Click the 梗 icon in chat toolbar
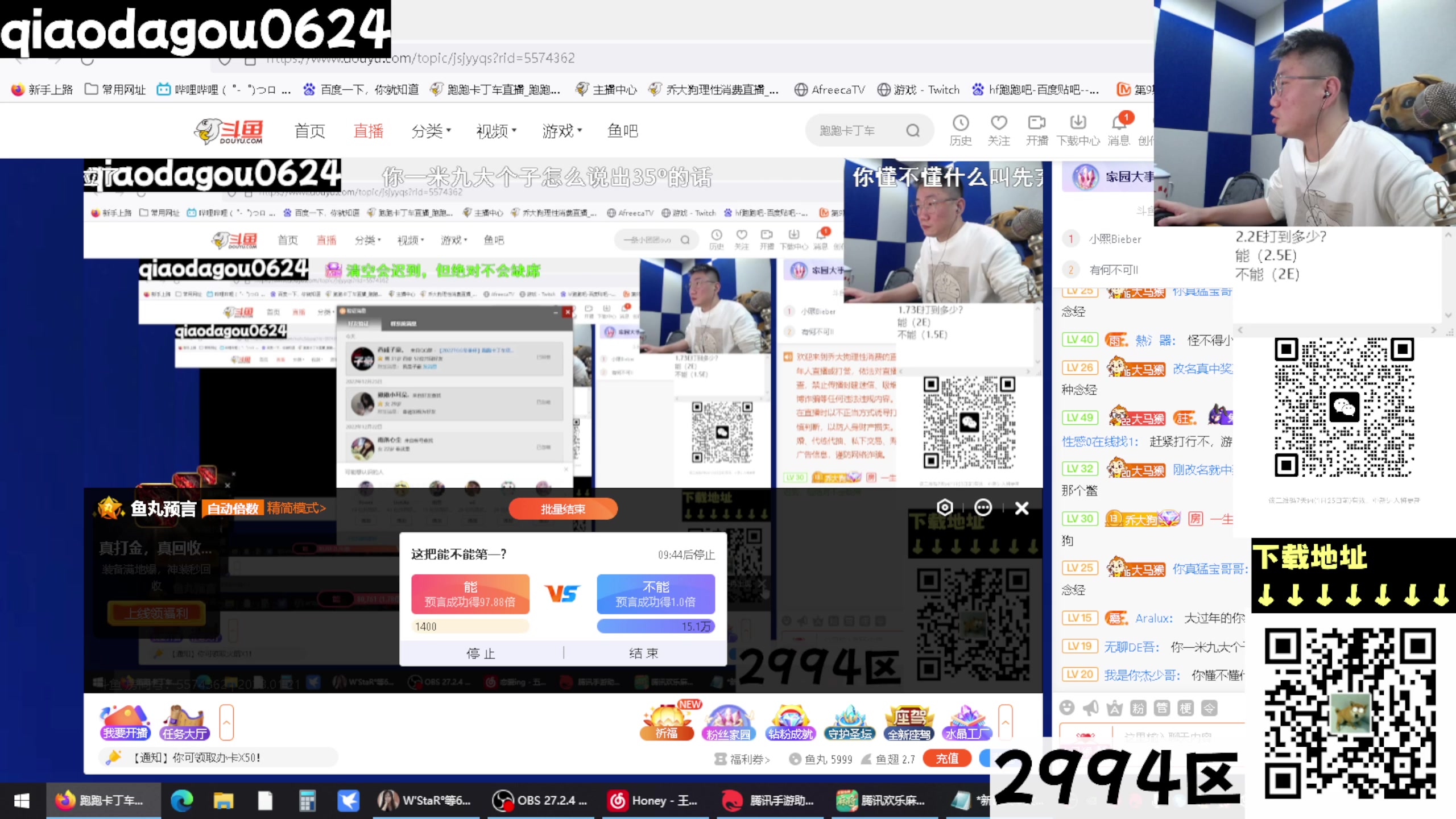Viewport: 1456px width, 819px height. click(x=1185, y=708)
